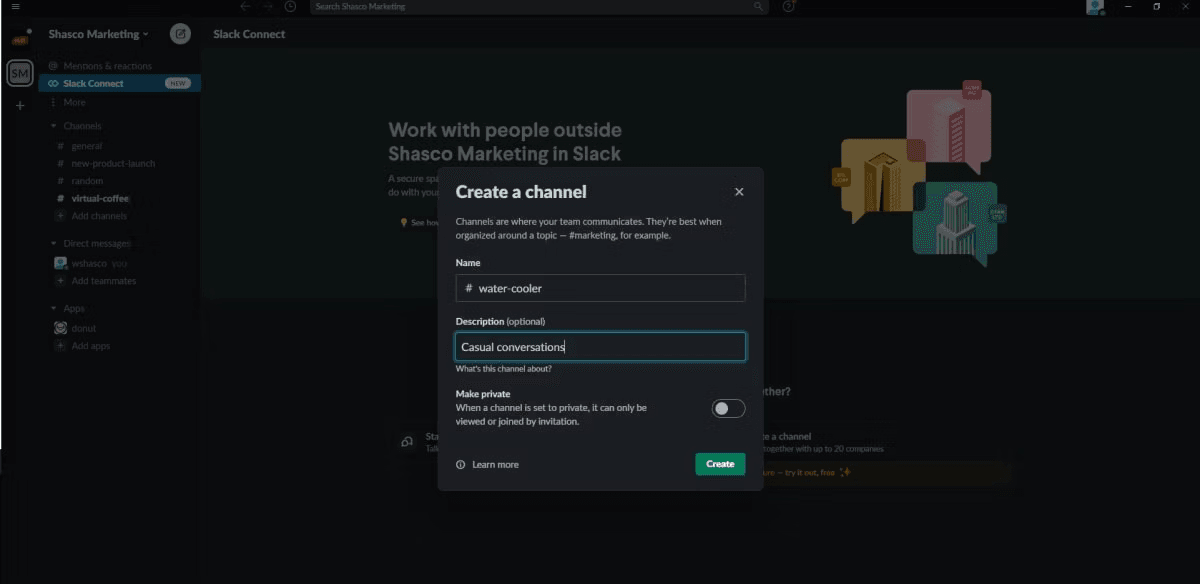Open the Learn more link

click(x=495, y=464)
